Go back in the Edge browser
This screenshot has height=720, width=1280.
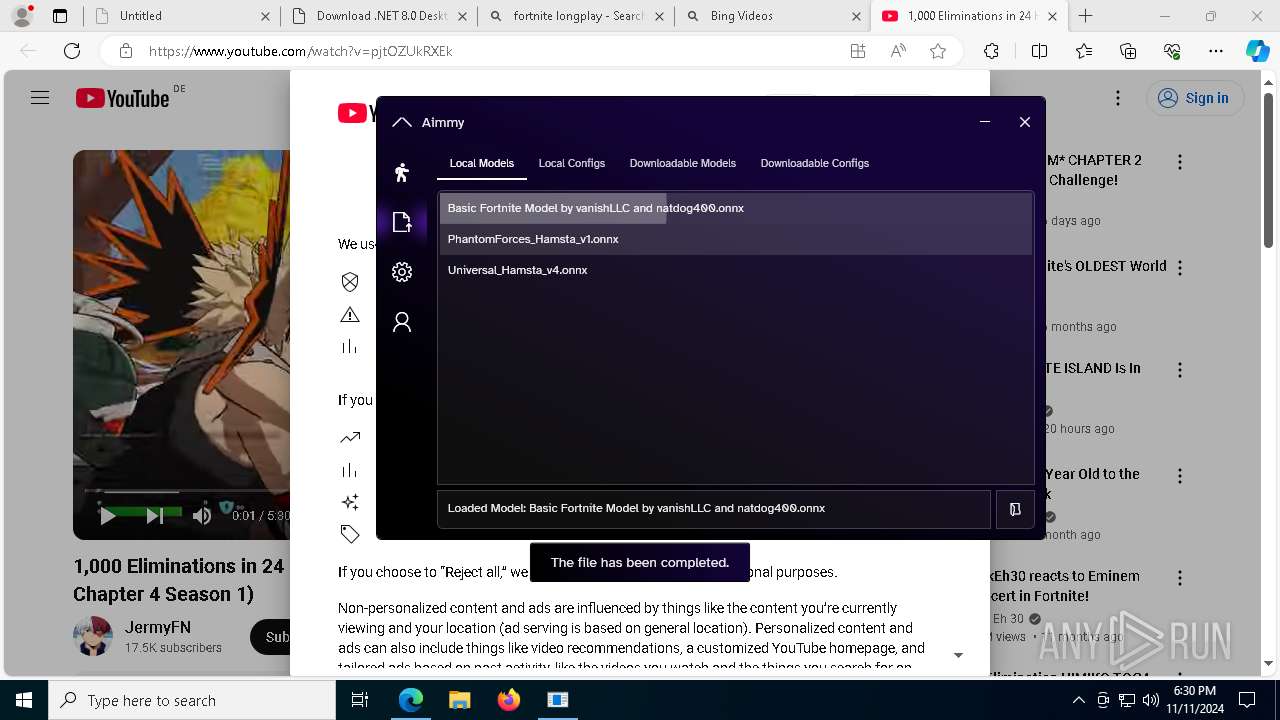[x=28, y=51]
